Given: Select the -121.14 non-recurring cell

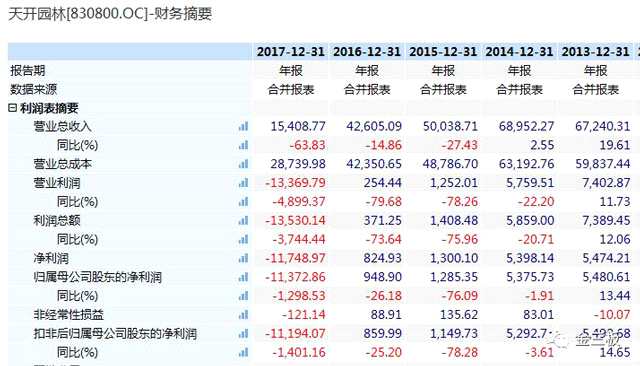Looking at the screenshot, I should click(x=304, y=315).
